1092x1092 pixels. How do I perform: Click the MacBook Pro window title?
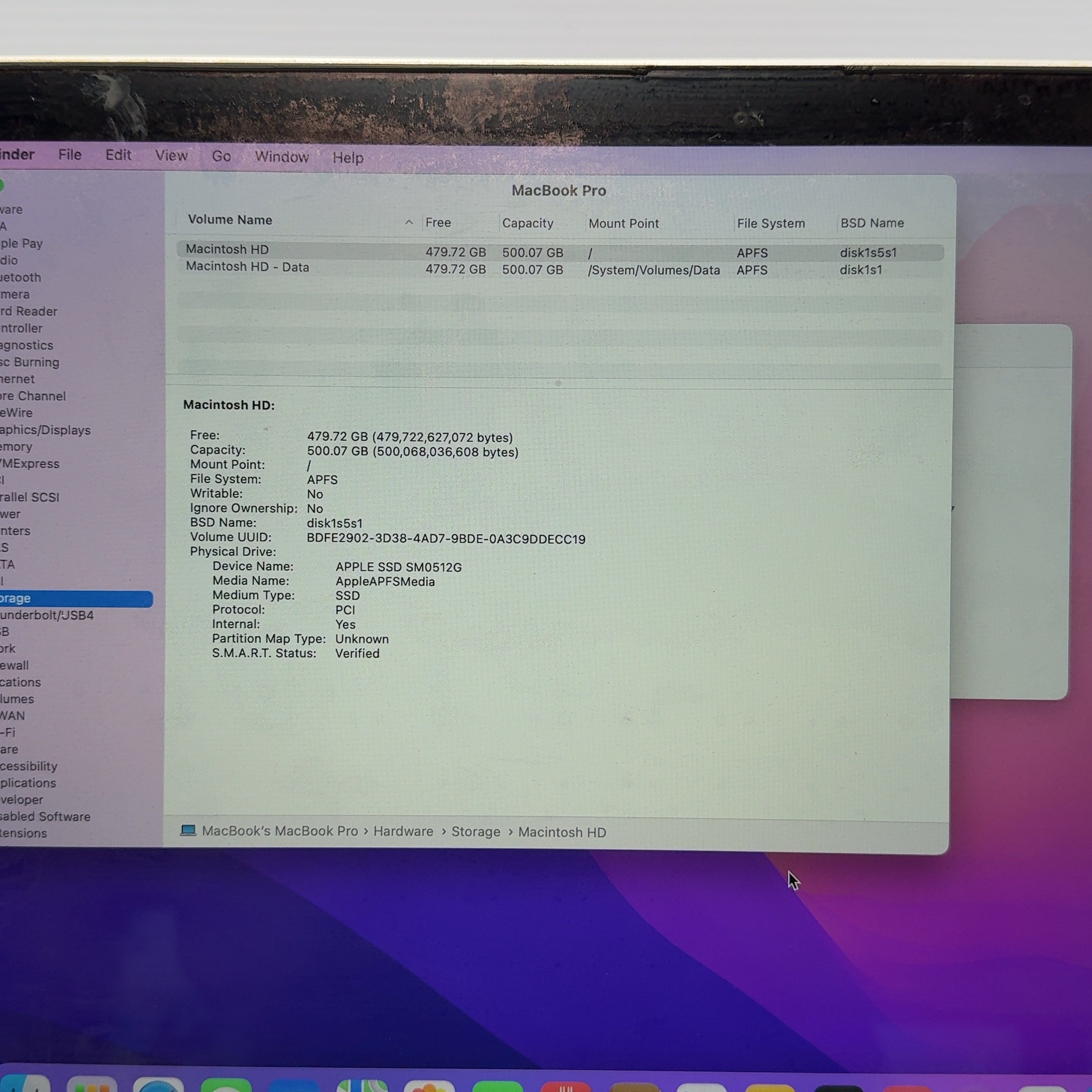point(559,191)
